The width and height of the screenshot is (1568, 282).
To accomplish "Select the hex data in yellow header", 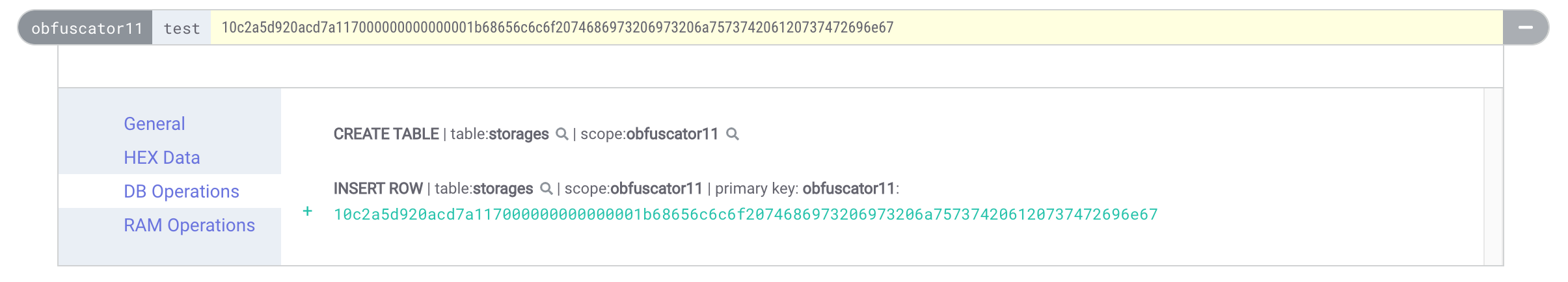I will click(558, 27).
